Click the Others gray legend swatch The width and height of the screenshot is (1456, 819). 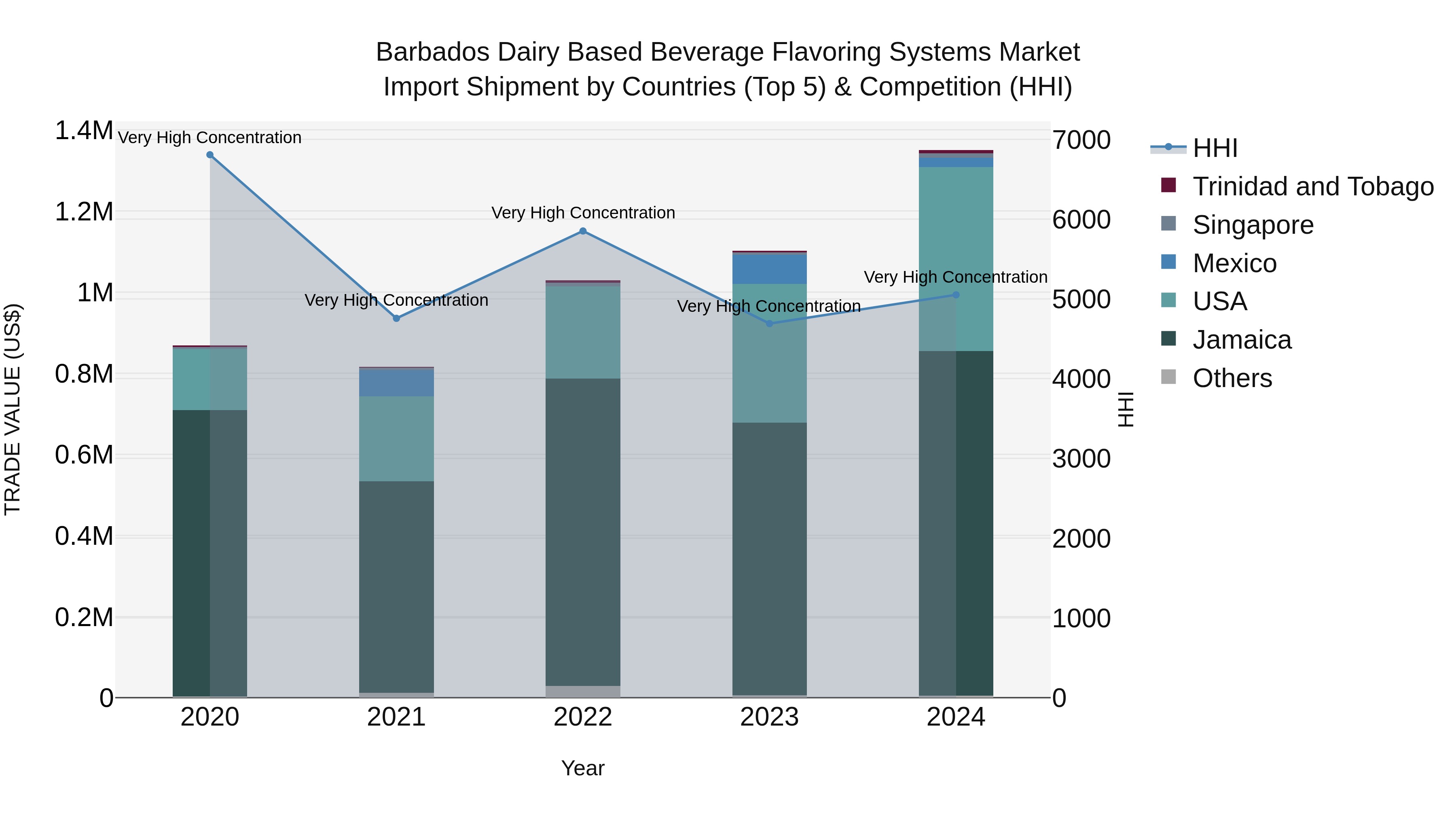tap(1168, 377)
